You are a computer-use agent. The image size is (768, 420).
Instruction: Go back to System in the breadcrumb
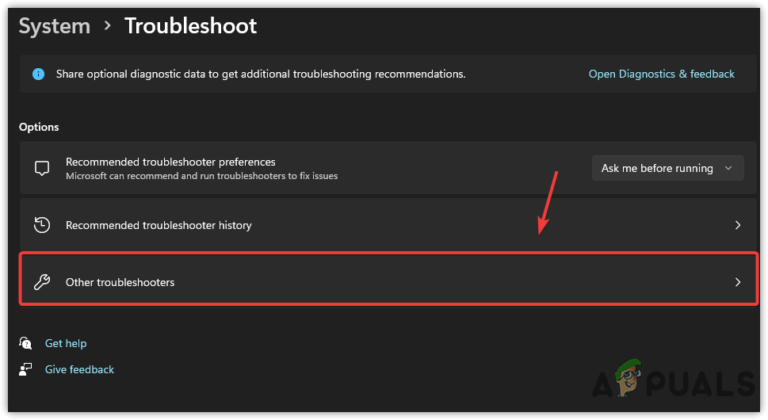tap(54, 26)
